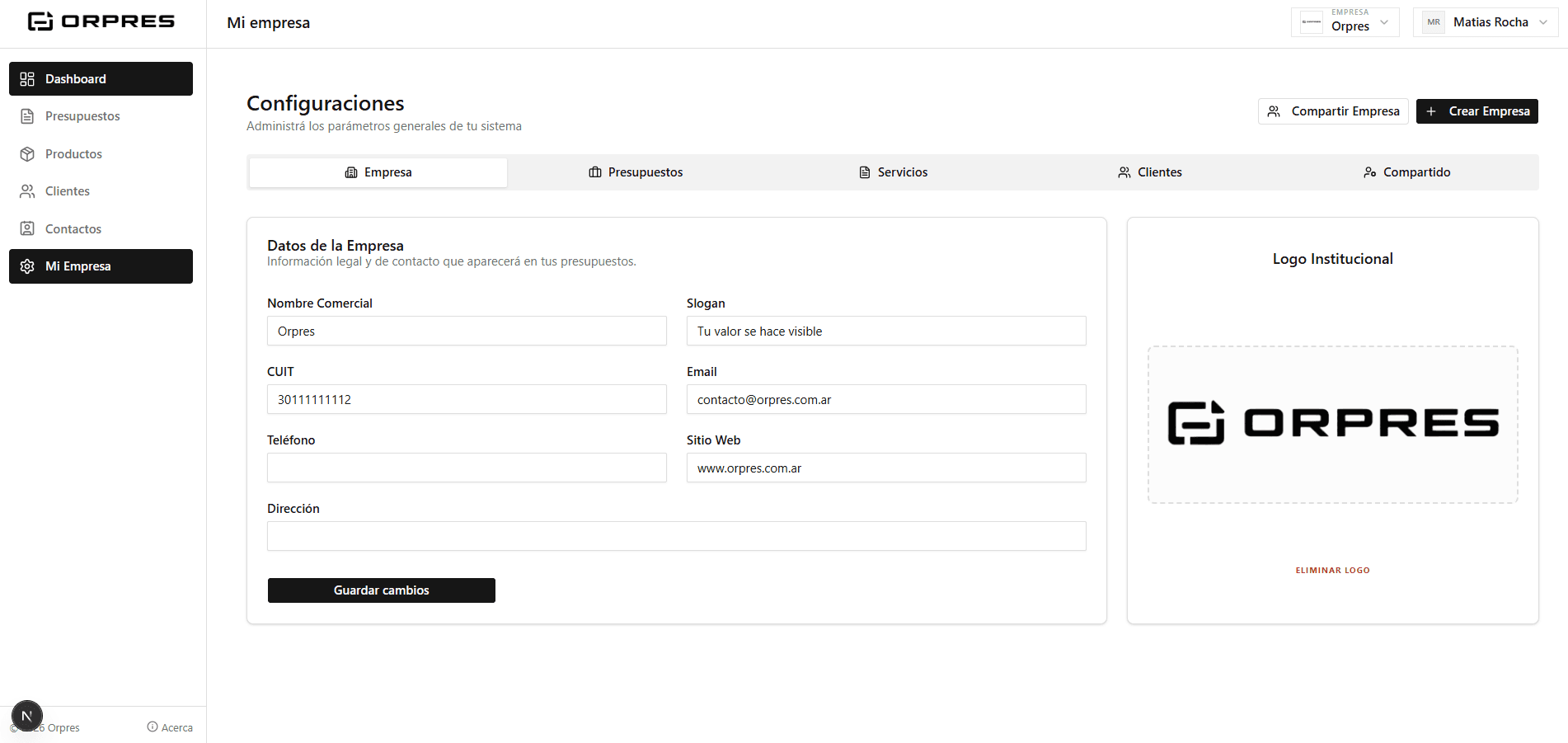Open Contactos in the sidebar
Image resolution: width=1568 pixels, height=743 pixels.
point(101,229)
